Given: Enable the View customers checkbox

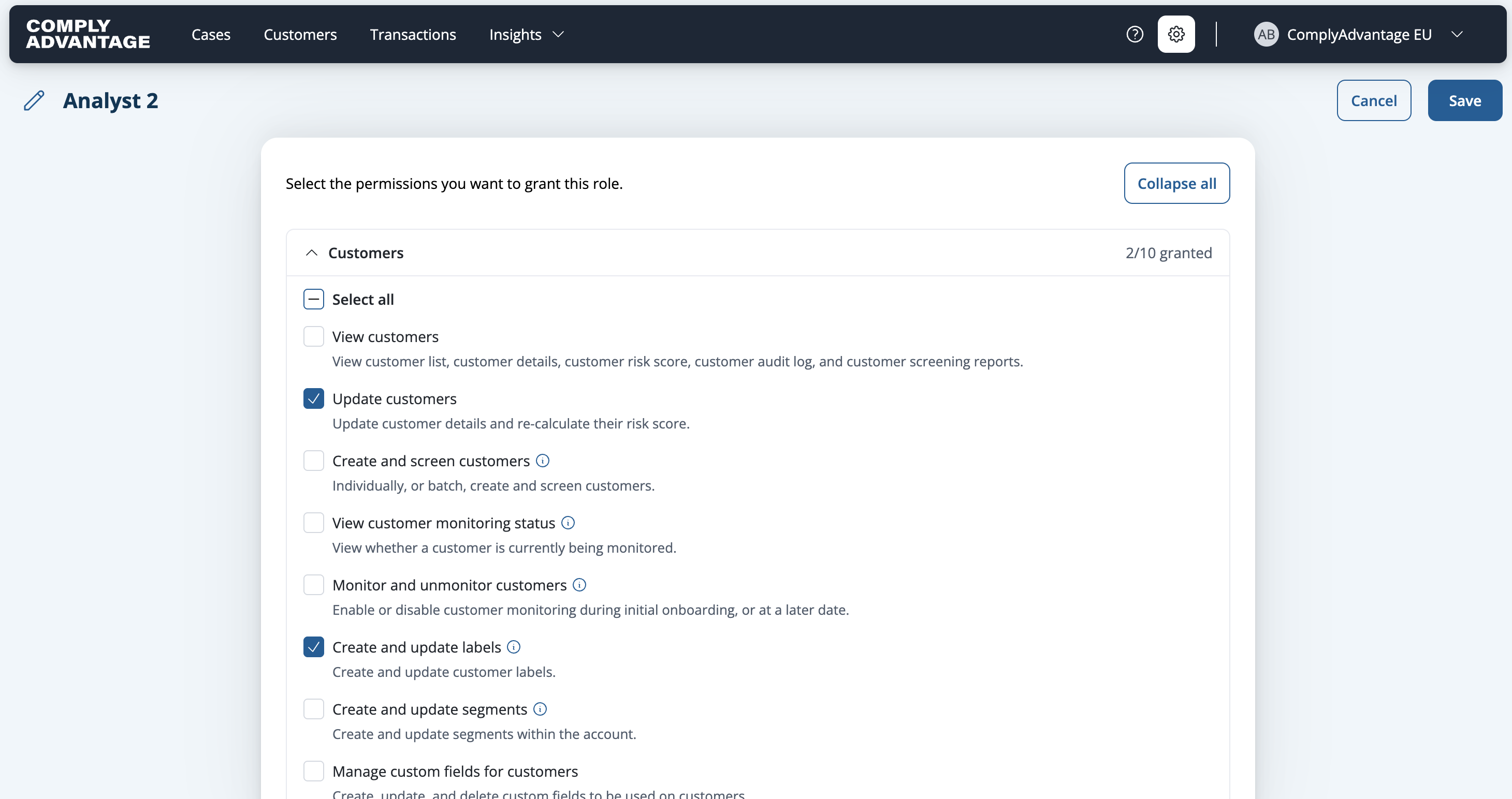Looking at the screenshot, I should (x=313, y=337).
